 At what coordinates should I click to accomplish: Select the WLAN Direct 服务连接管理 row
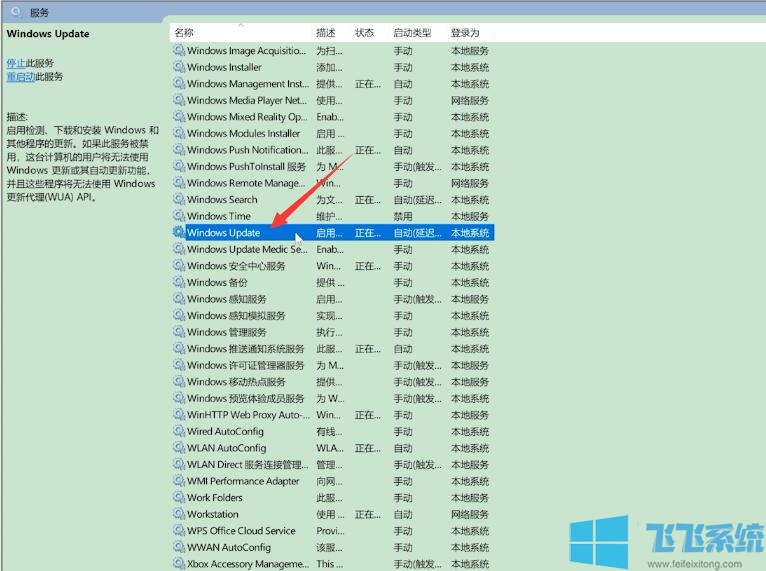[333, 465]
